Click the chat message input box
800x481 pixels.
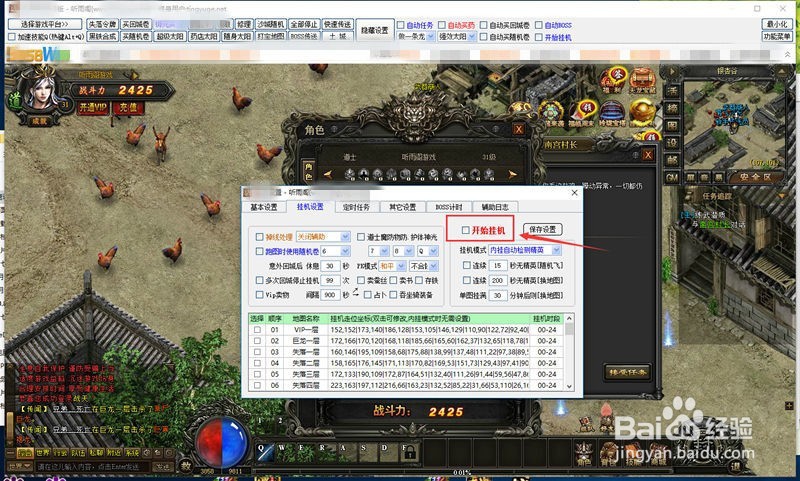93,467
